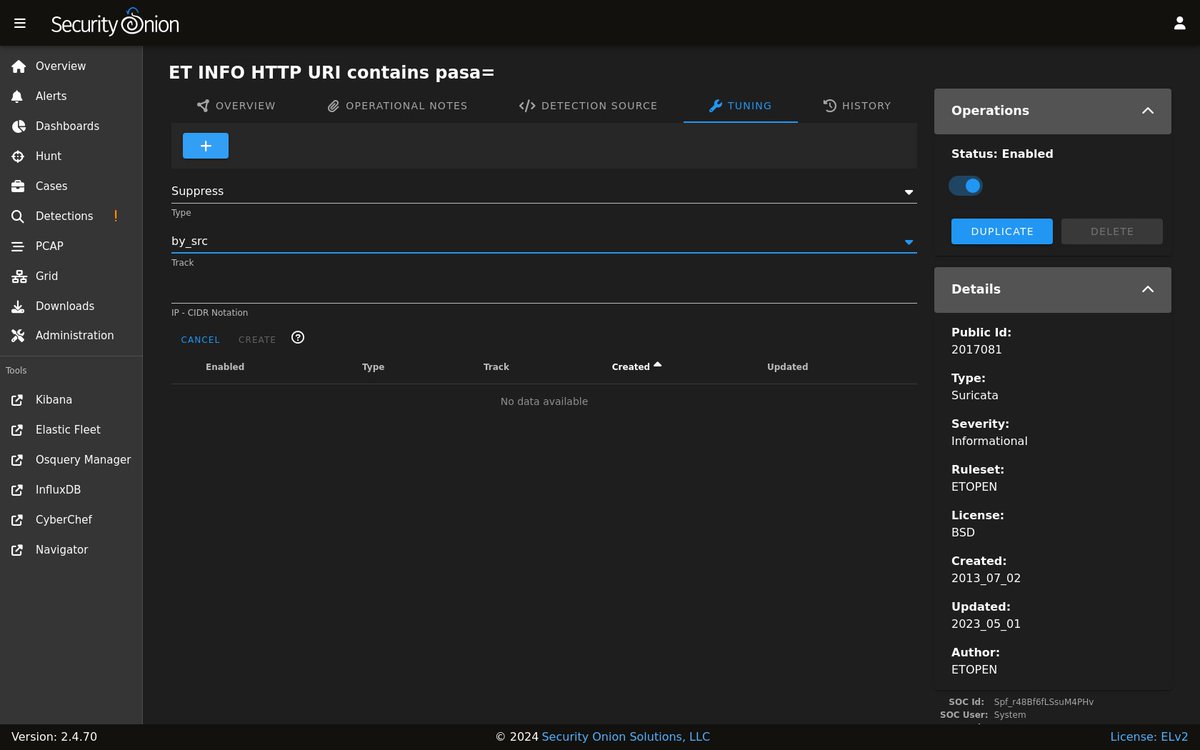Viewport: 1200px width, 750px height.
Task: Toggle the detection Status Enabled switch
Action: point(966,186)
